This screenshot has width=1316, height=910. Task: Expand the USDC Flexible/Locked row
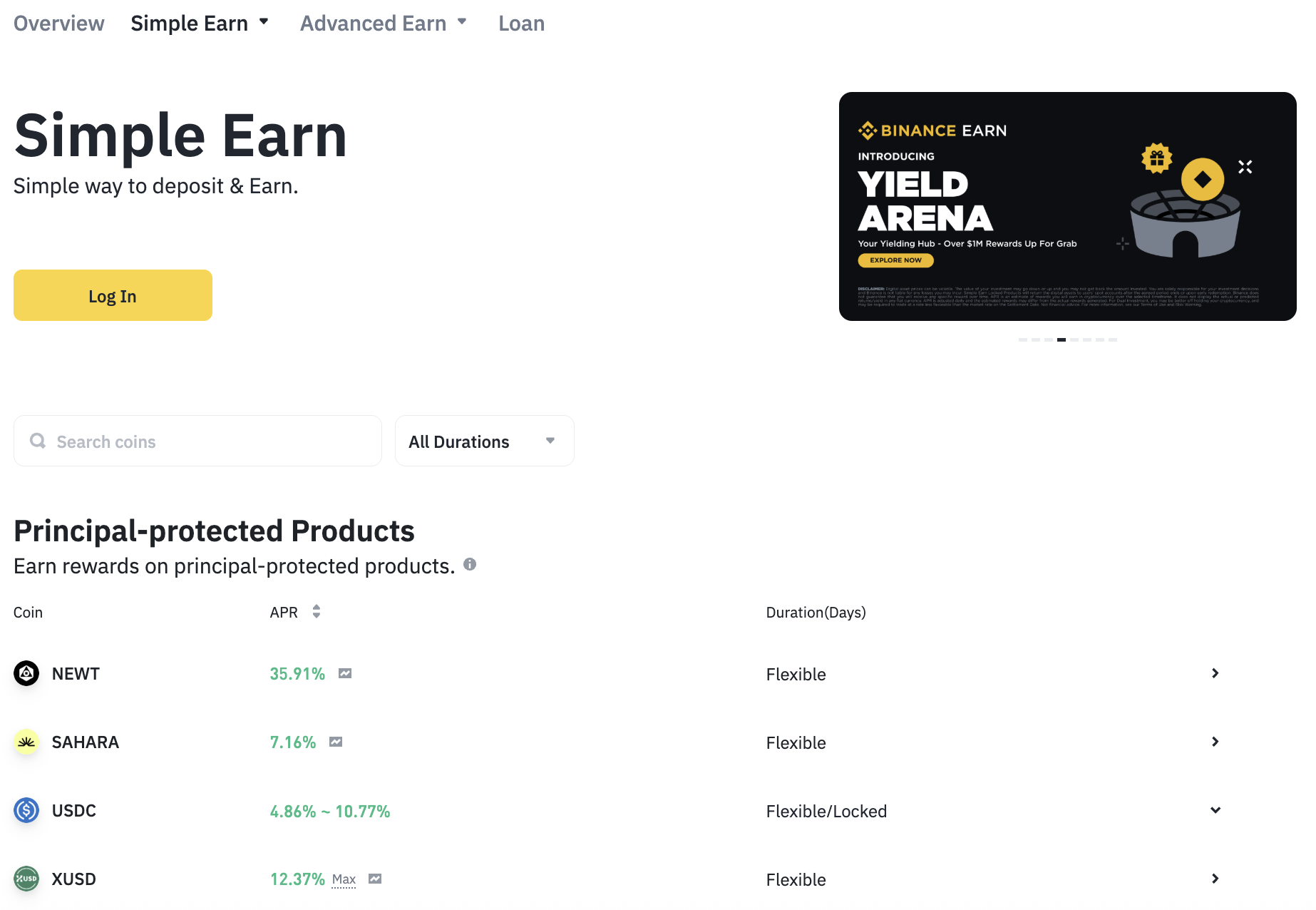(x=1215, y=810)
